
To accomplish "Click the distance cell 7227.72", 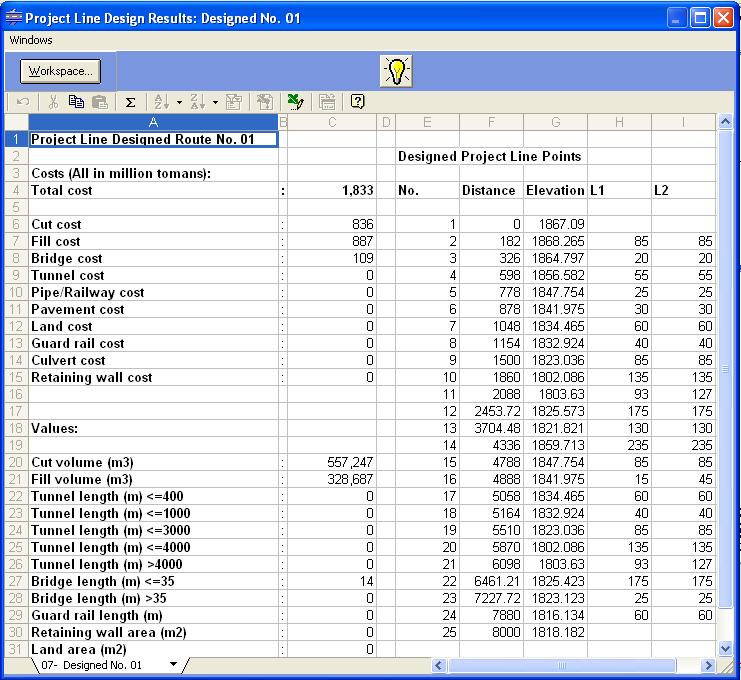I will 491,599.
